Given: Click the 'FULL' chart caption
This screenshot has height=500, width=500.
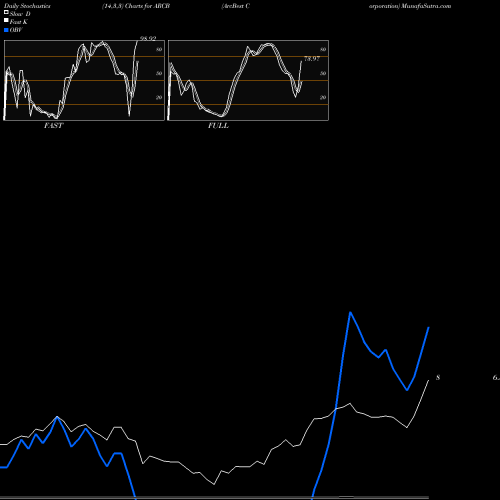Looking at the screenshot, I should tap(218, 126).
